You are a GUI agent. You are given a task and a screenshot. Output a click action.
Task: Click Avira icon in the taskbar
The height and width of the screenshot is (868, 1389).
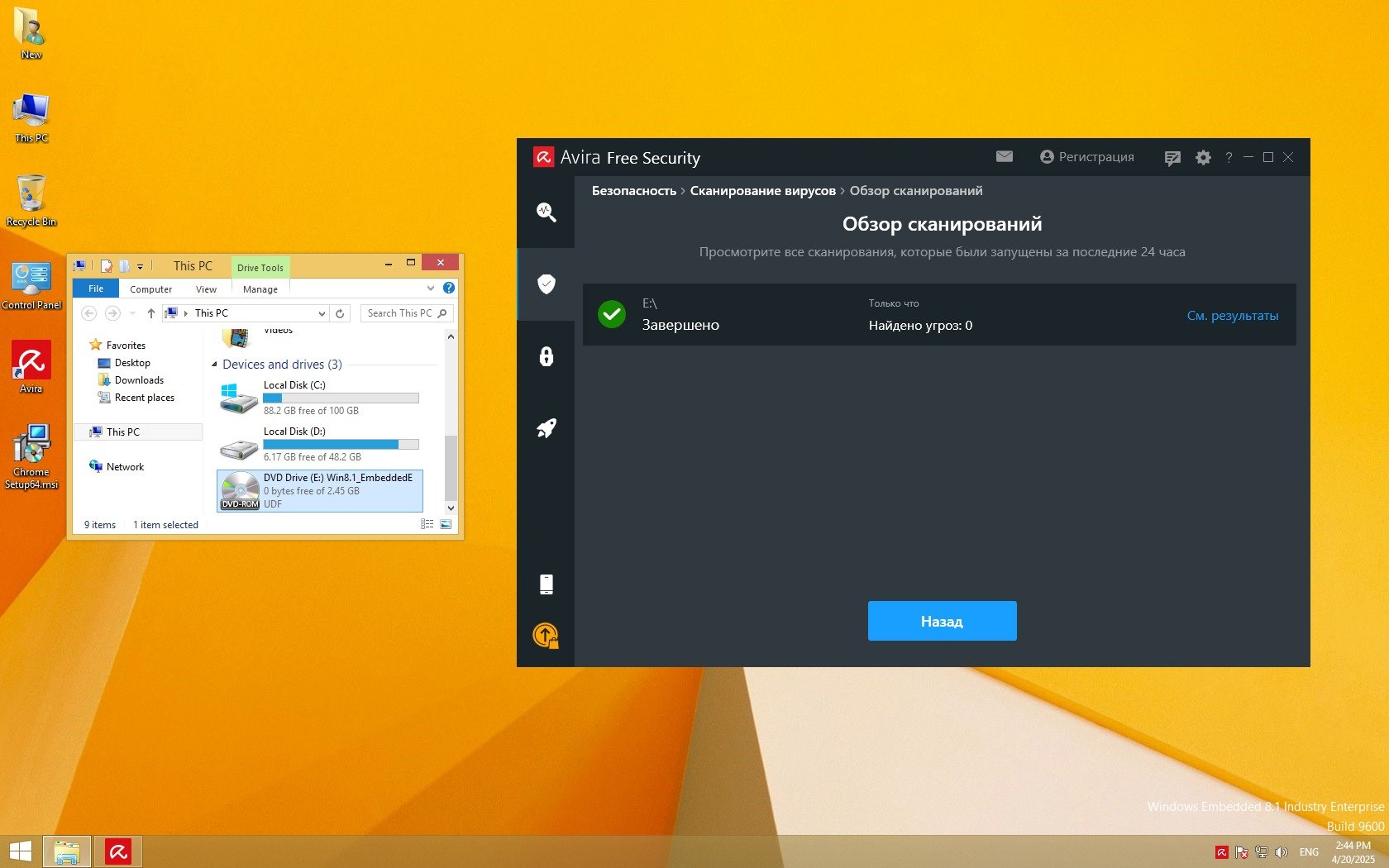coord(118,851)
